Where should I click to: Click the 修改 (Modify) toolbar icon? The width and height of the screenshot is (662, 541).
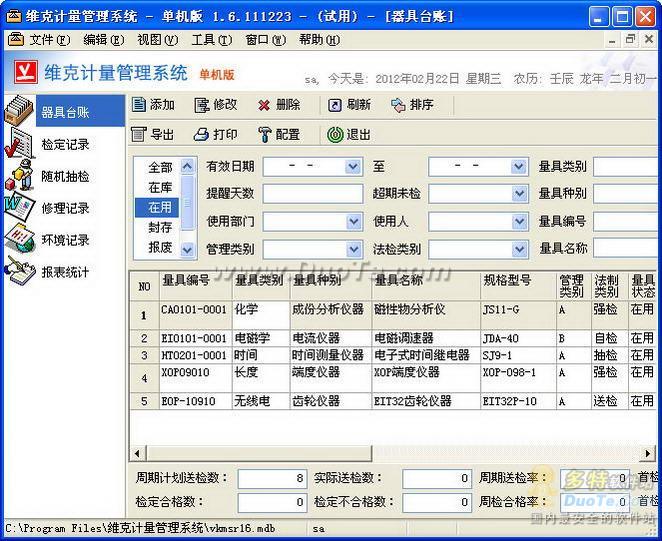coord(202,105)
